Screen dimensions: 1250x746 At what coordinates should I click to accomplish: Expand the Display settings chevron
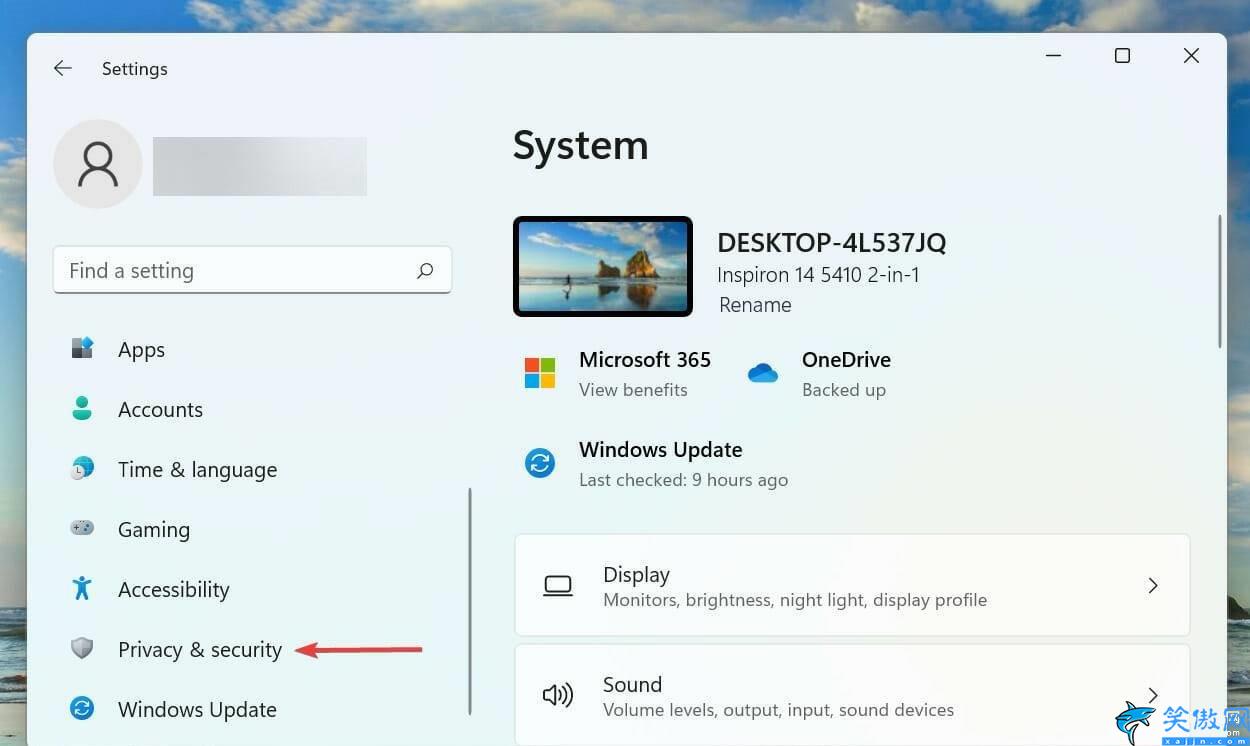(1153, 585)
